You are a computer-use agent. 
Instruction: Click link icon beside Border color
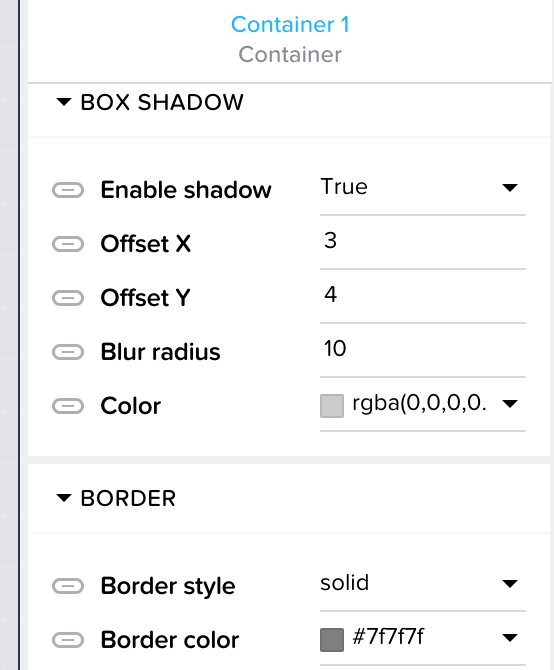click(x=68, y=640)
